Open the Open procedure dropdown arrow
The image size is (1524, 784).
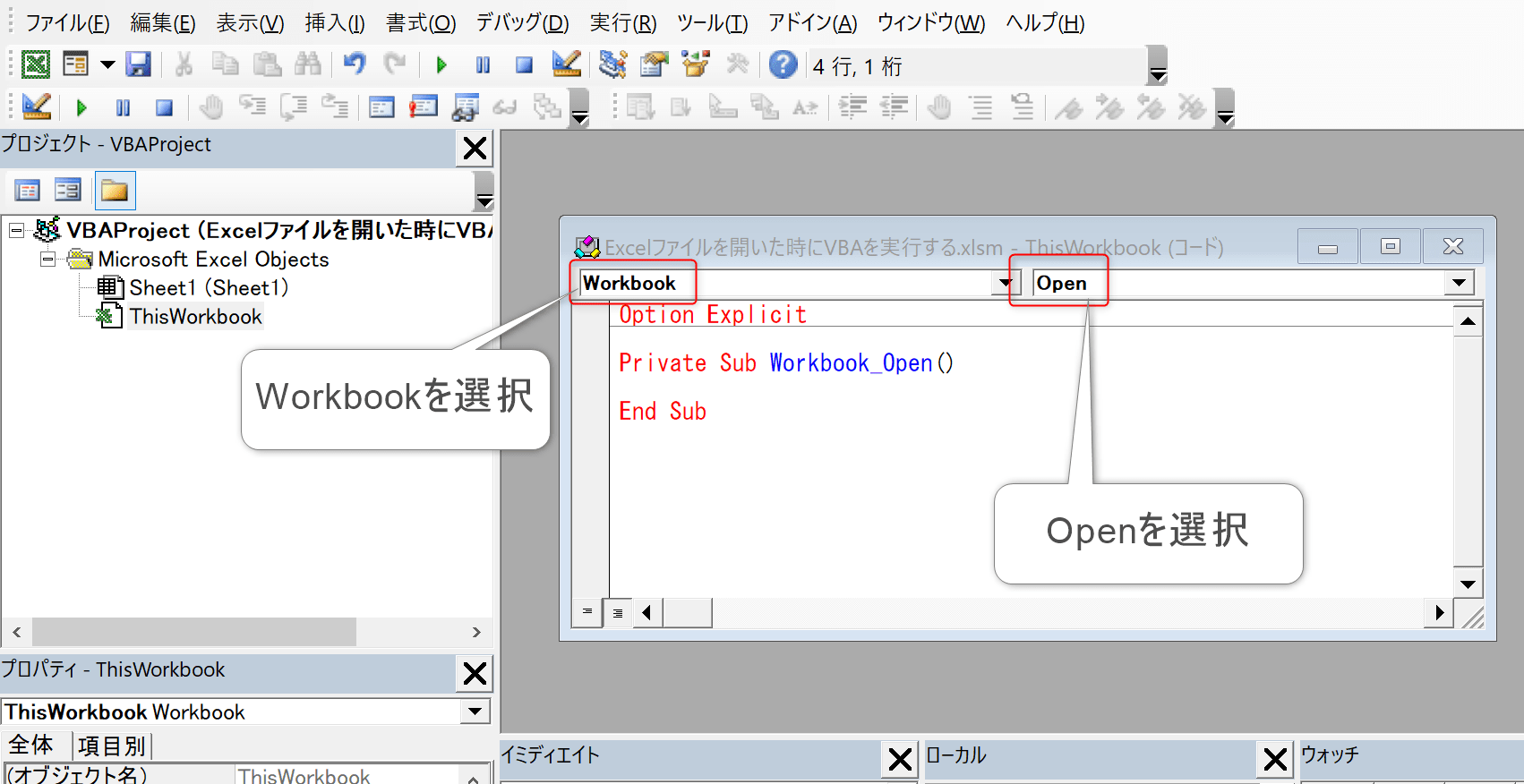[x=1459, y=283]
